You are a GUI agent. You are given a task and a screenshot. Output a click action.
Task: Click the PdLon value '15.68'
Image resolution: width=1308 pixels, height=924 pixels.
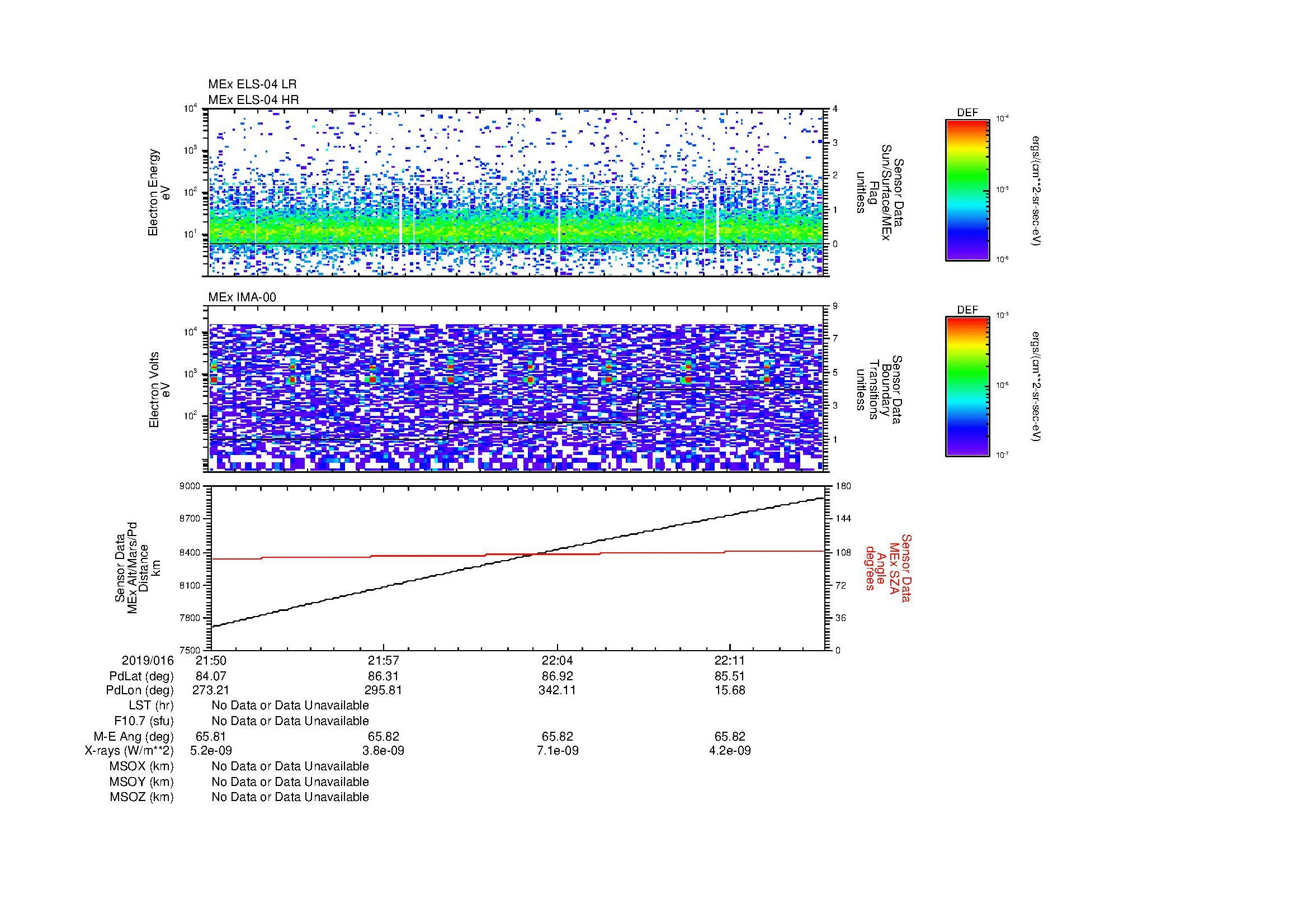[730, 690]
